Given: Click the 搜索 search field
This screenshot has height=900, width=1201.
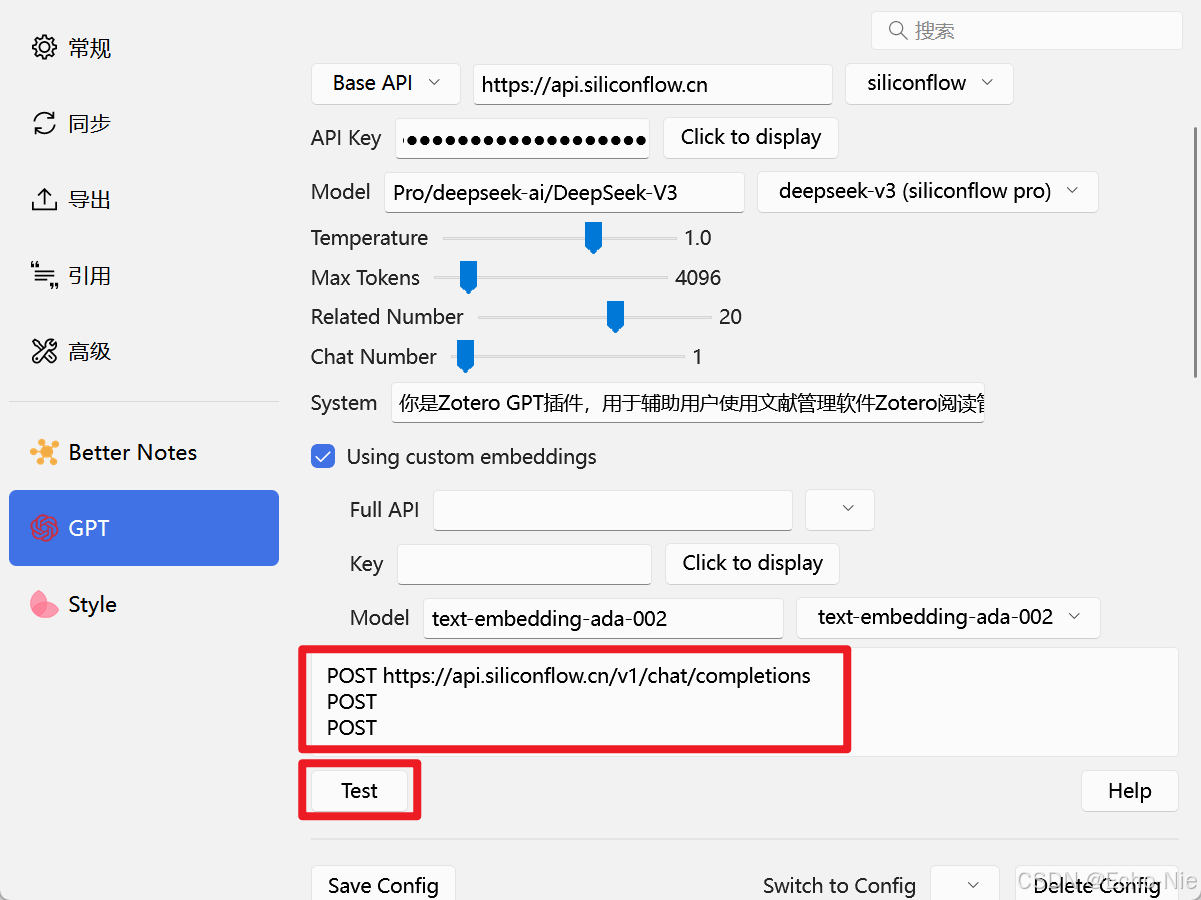Looking at the screenshot, I should pos(1027,31).
